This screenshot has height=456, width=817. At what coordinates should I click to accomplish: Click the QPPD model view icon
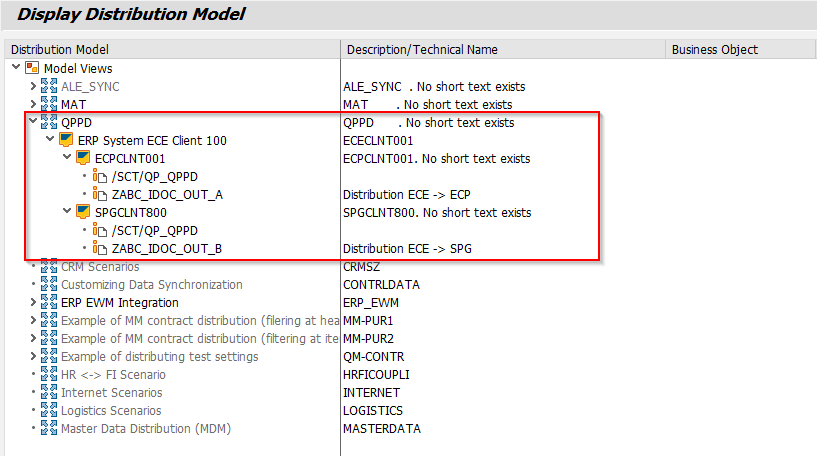click(x=49, y=122)
